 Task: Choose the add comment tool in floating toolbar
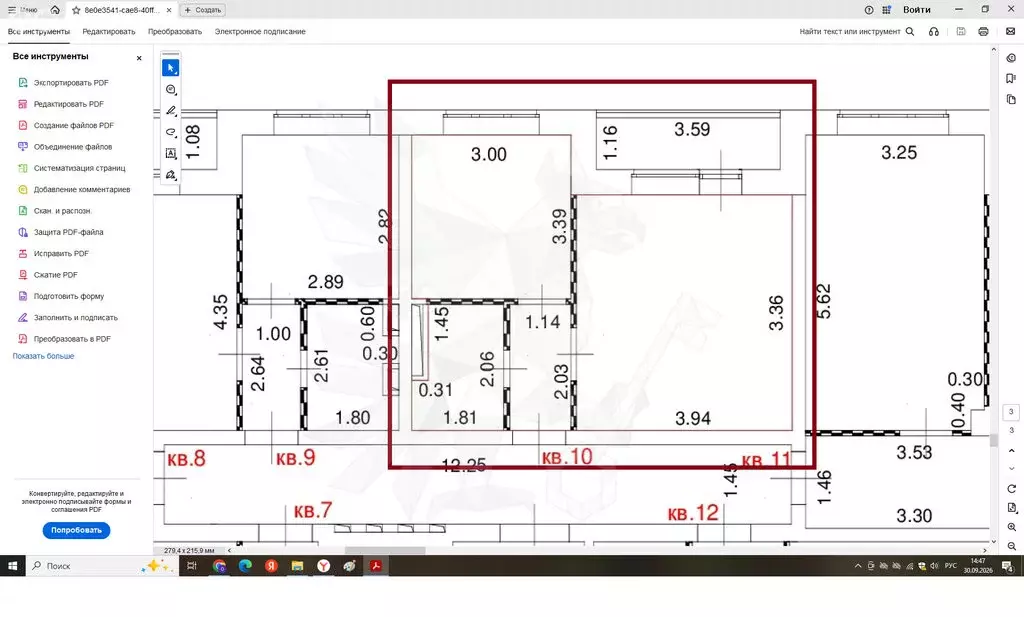(170, 89)
